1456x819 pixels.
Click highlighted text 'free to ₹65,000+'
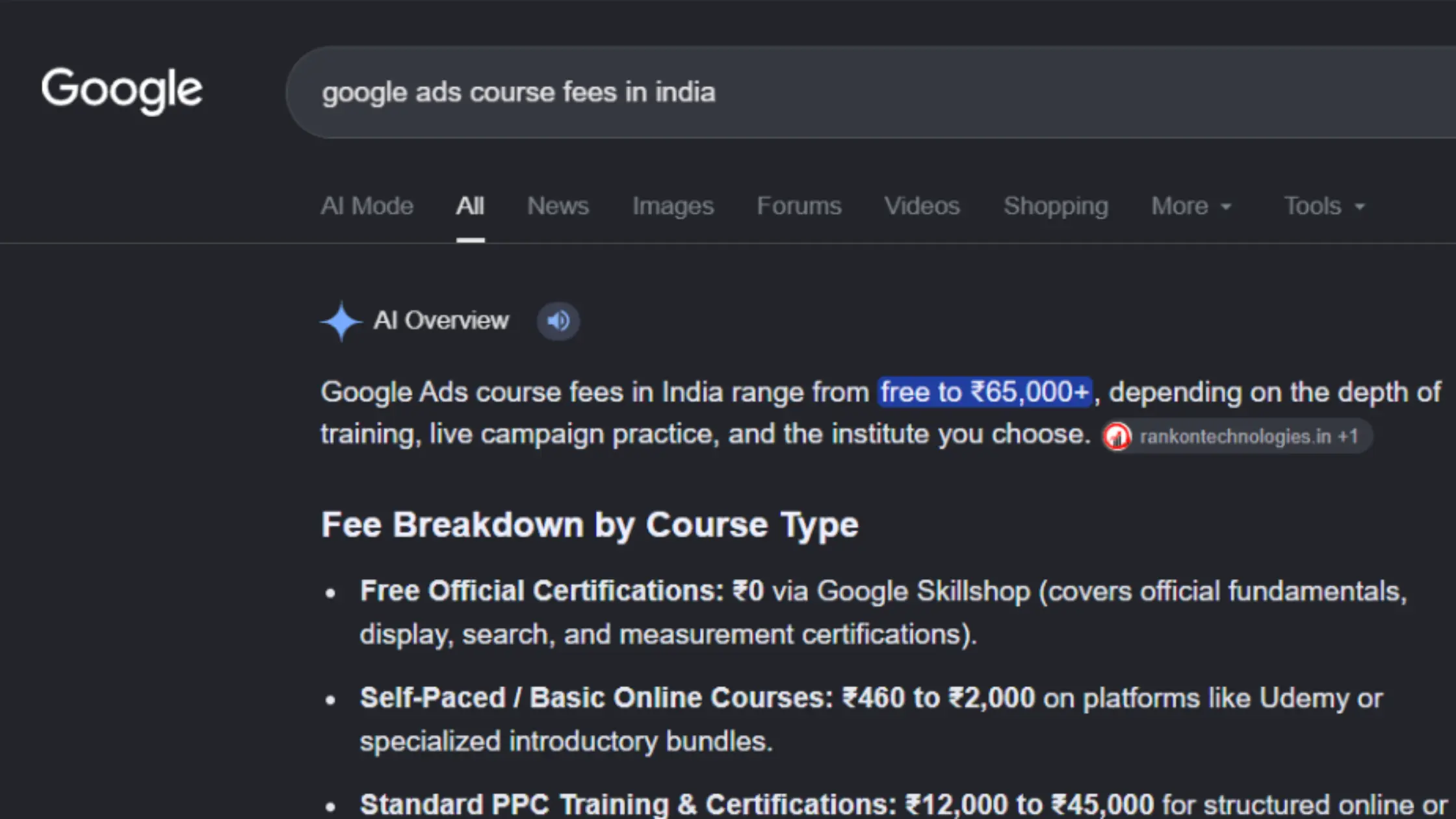point(985,392)
